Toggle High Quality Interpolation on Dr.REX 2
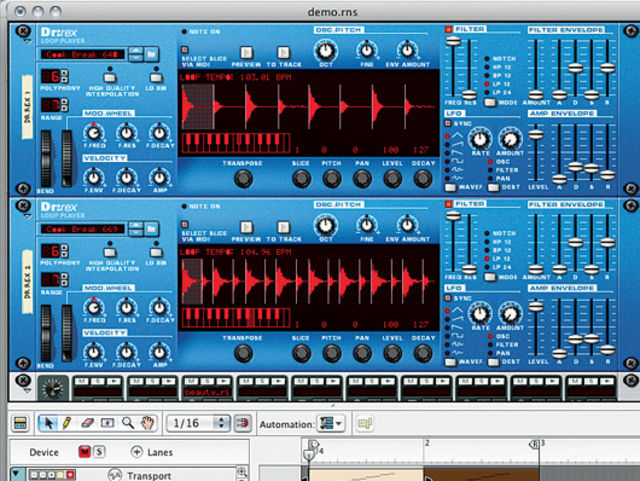The width and height of the screenshot is (640, 481). coord(109,252)
